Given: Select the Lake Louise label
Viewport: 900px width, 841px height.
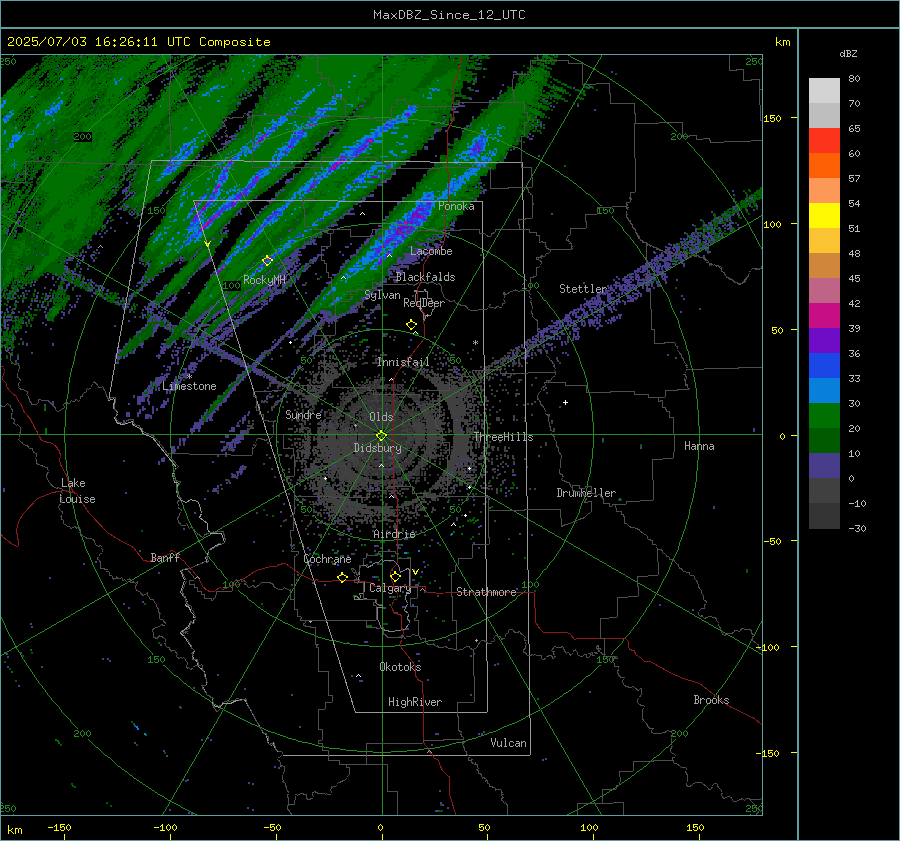Looking at the screenshot, I should (77, 491).
